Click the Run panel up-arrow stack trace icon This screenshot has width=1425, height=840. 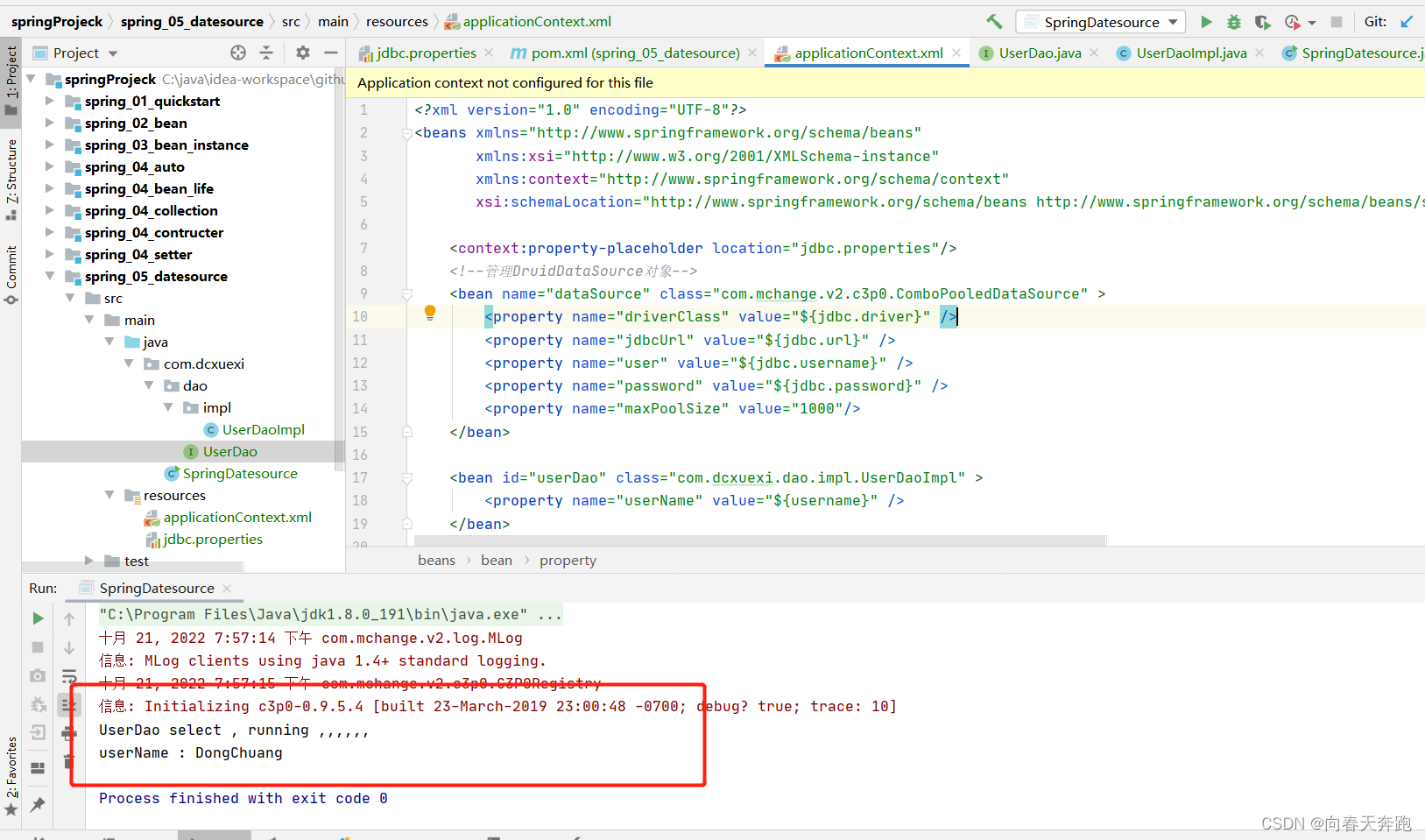click(69, 618)
